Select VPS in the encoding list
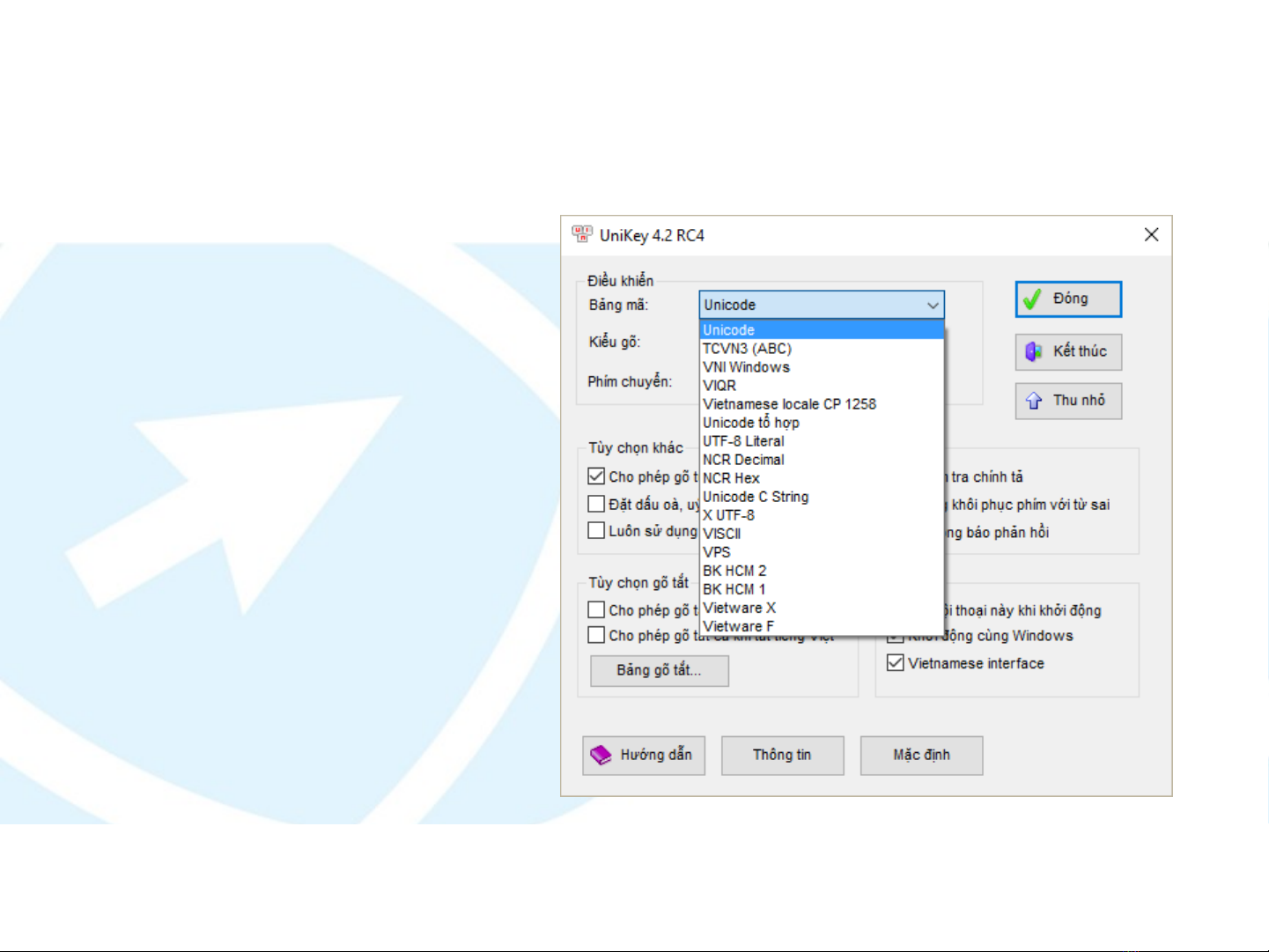The height and width of the screenshot is (952, 1269). 822,552
